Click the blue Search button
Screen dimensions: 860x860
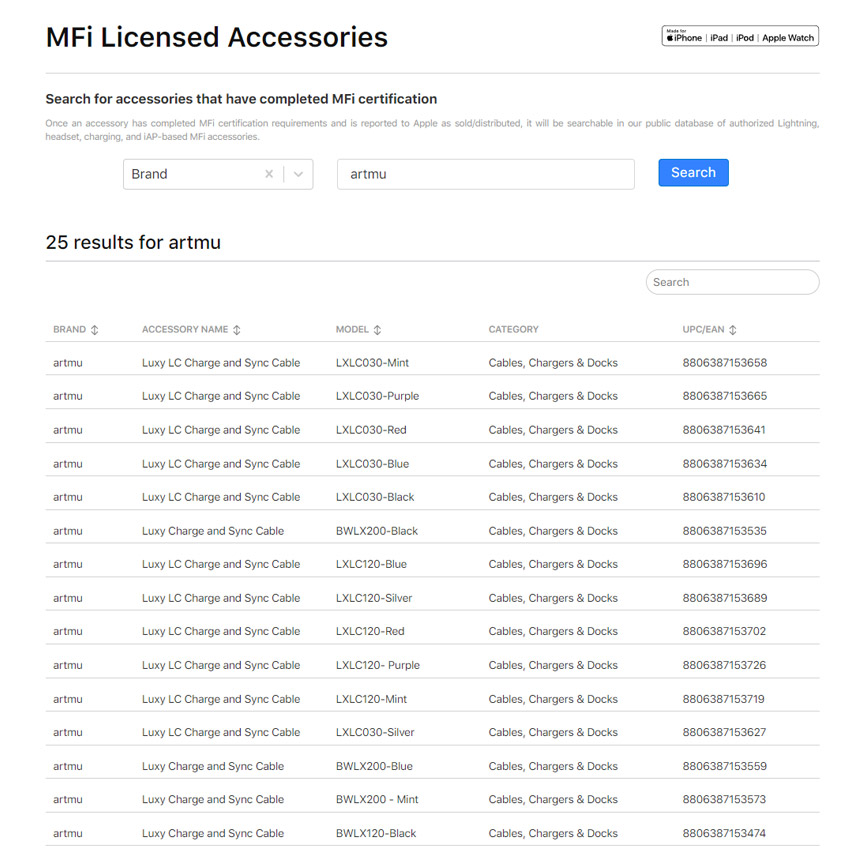(x=693, y=173)
